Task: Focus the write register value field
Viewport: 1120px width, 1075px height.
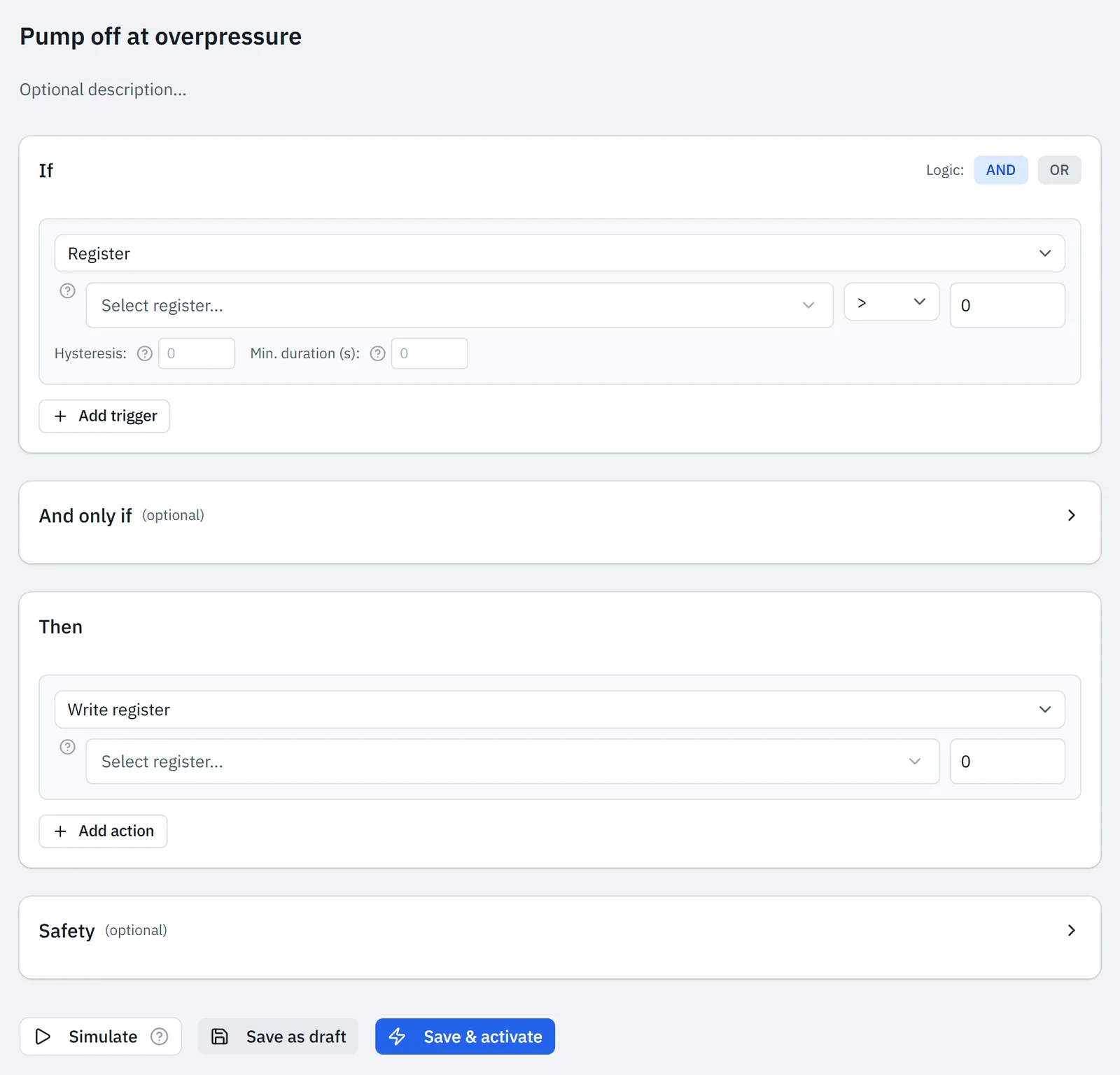Action: 1007,761
